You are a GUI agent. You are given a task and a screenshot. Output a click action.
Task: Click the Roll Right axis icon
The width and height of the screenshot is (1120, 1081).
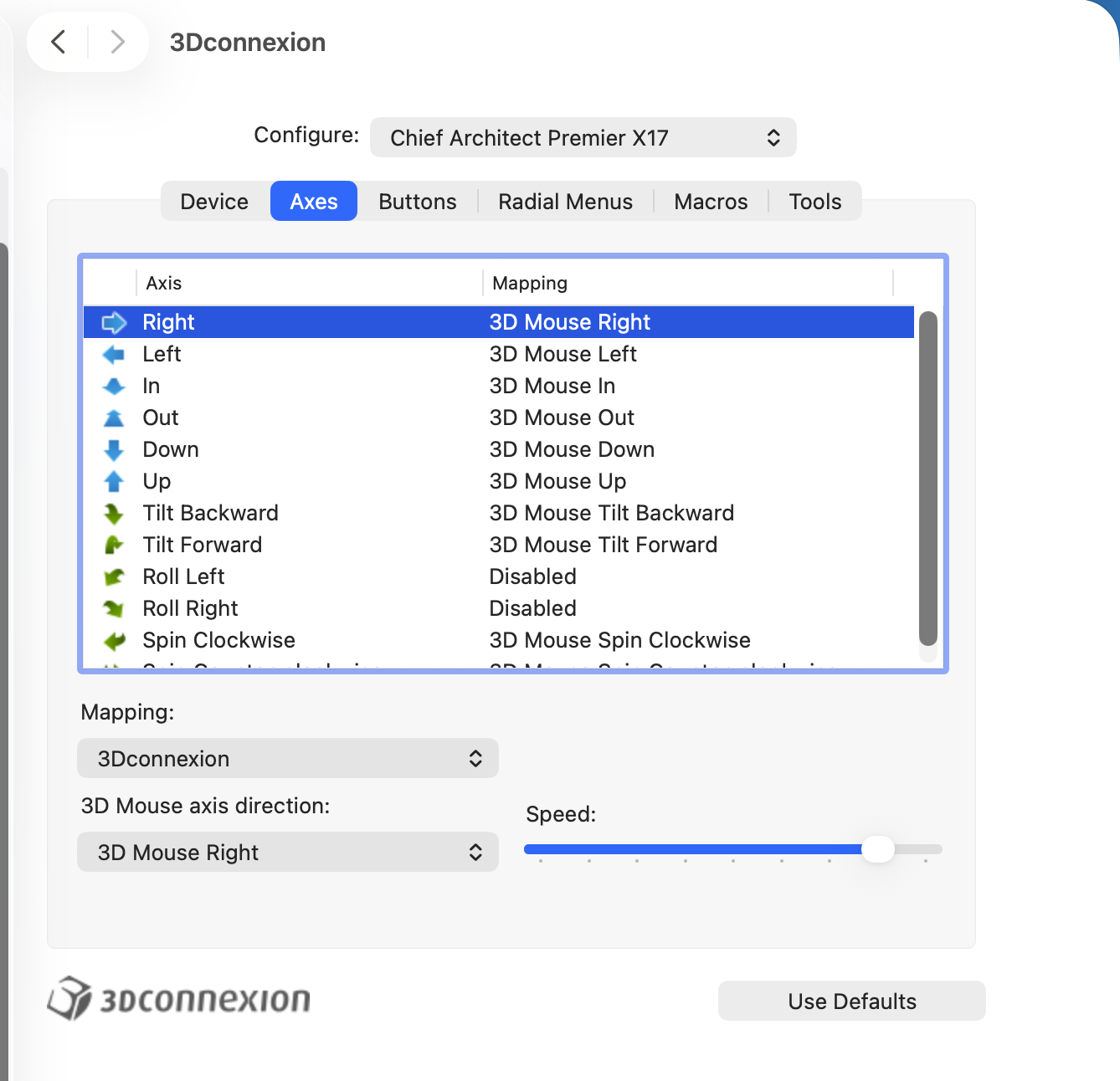(114, 609)
